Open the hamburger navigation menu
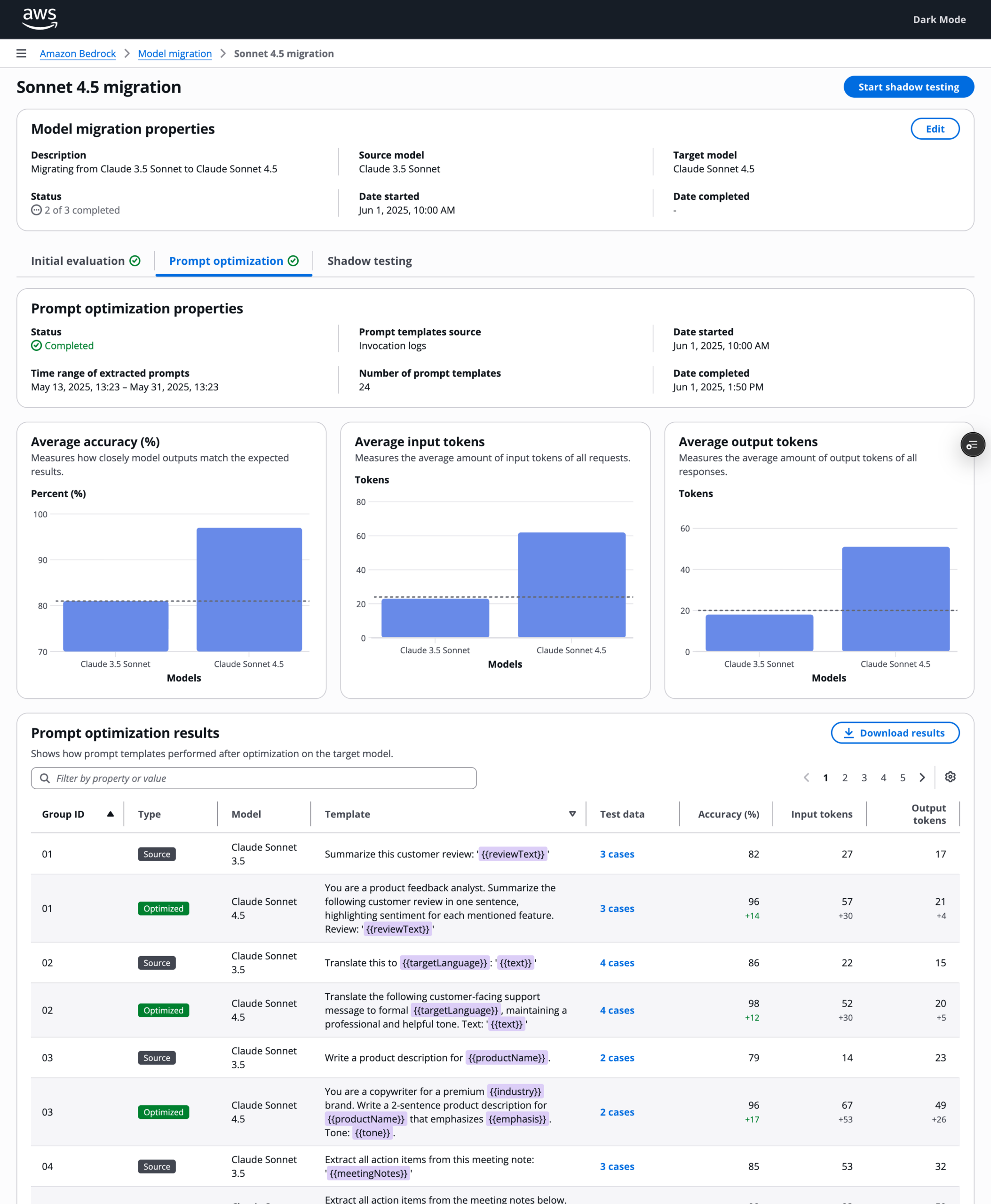This screenshot has width=991, height=1204. 21,53
